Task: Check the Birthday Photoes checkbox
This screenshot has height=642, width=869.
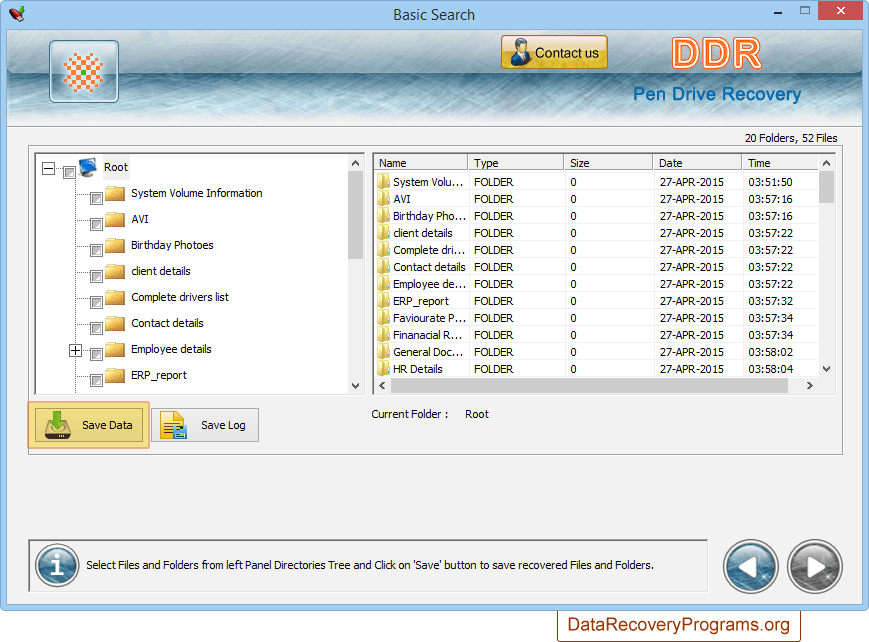Action: tap(96, 251)
